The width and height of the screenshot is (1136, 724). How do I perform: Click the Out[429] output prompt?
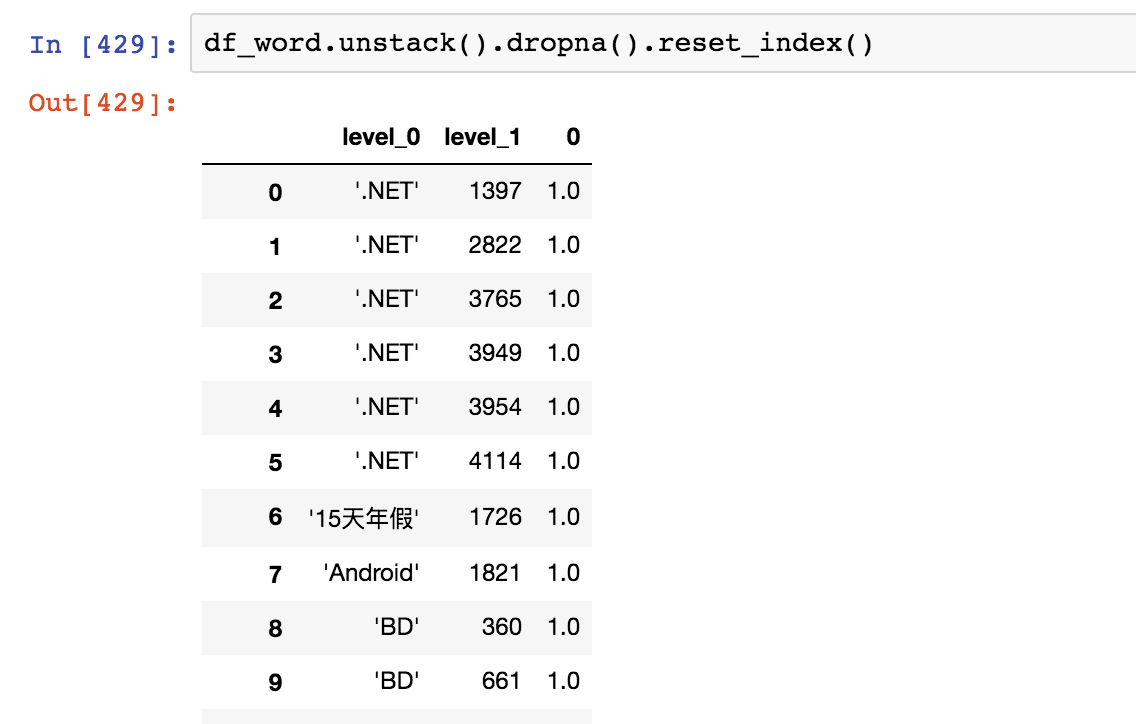click(x=103, y=102)
